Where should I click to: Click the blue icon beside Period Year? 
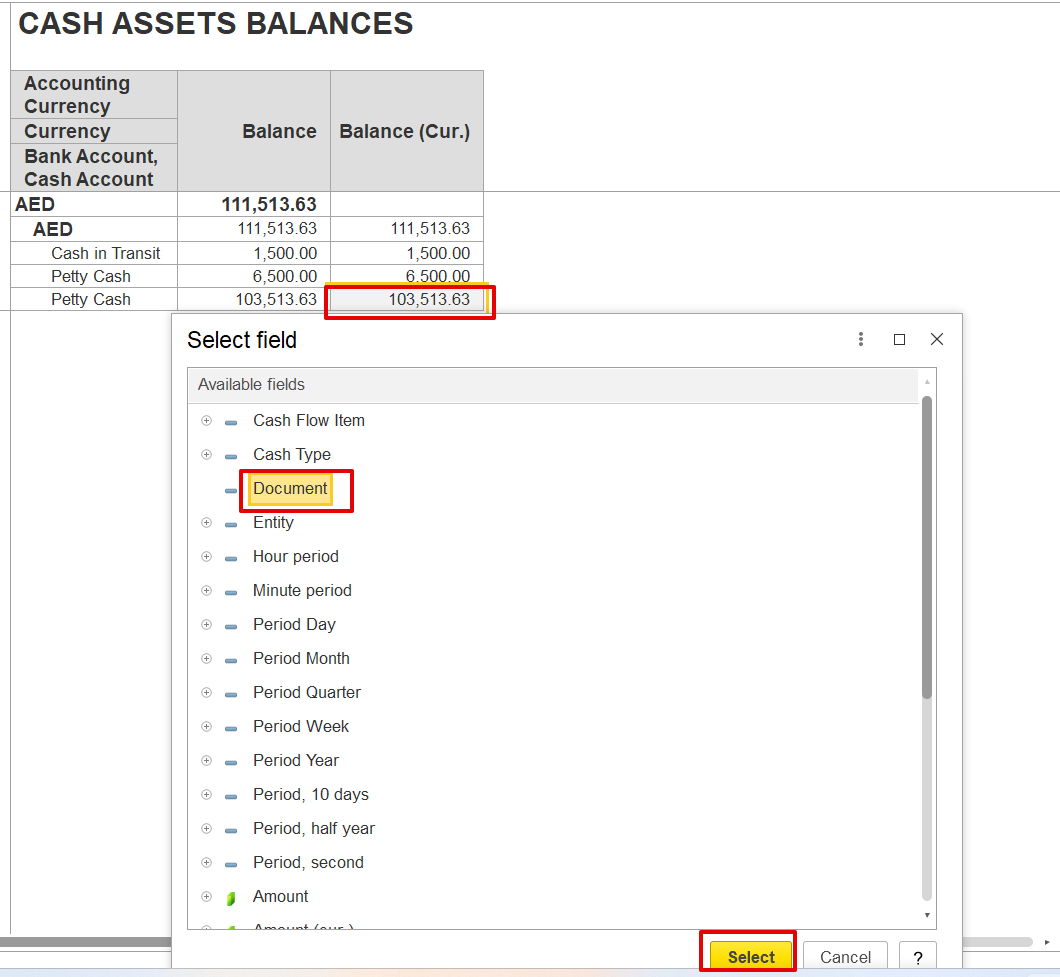[x=231, y=762]
